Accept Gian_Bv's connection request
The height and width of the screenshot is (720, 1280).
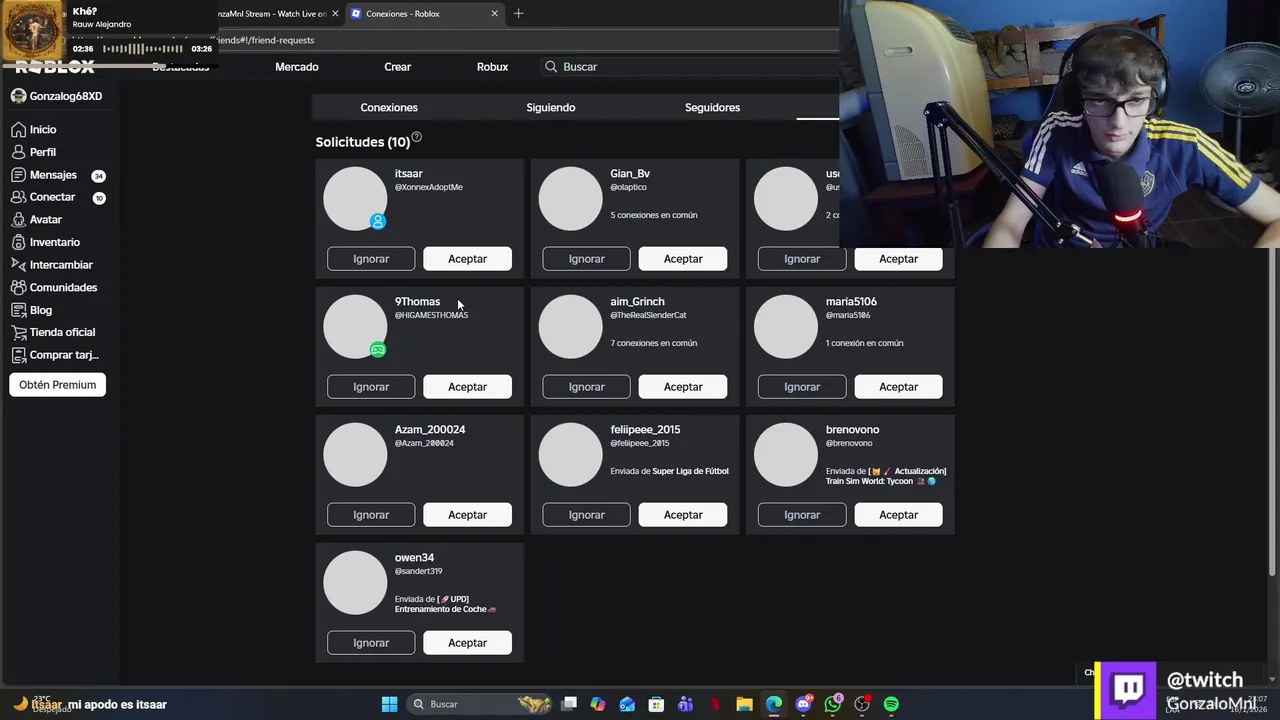click(683, 259)
